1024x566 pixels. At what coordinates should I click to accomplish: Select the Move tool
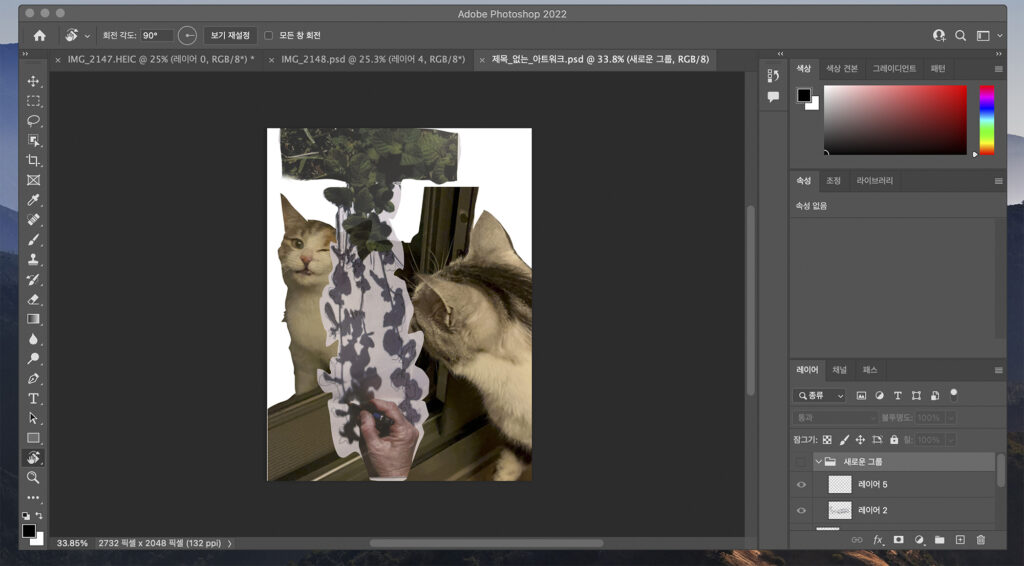pos(33,81)
